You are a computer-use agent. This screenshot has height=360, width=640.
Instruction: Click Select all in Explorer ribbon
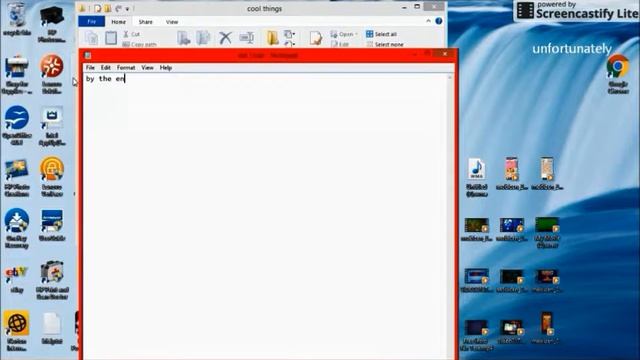(x=382, y=34)
